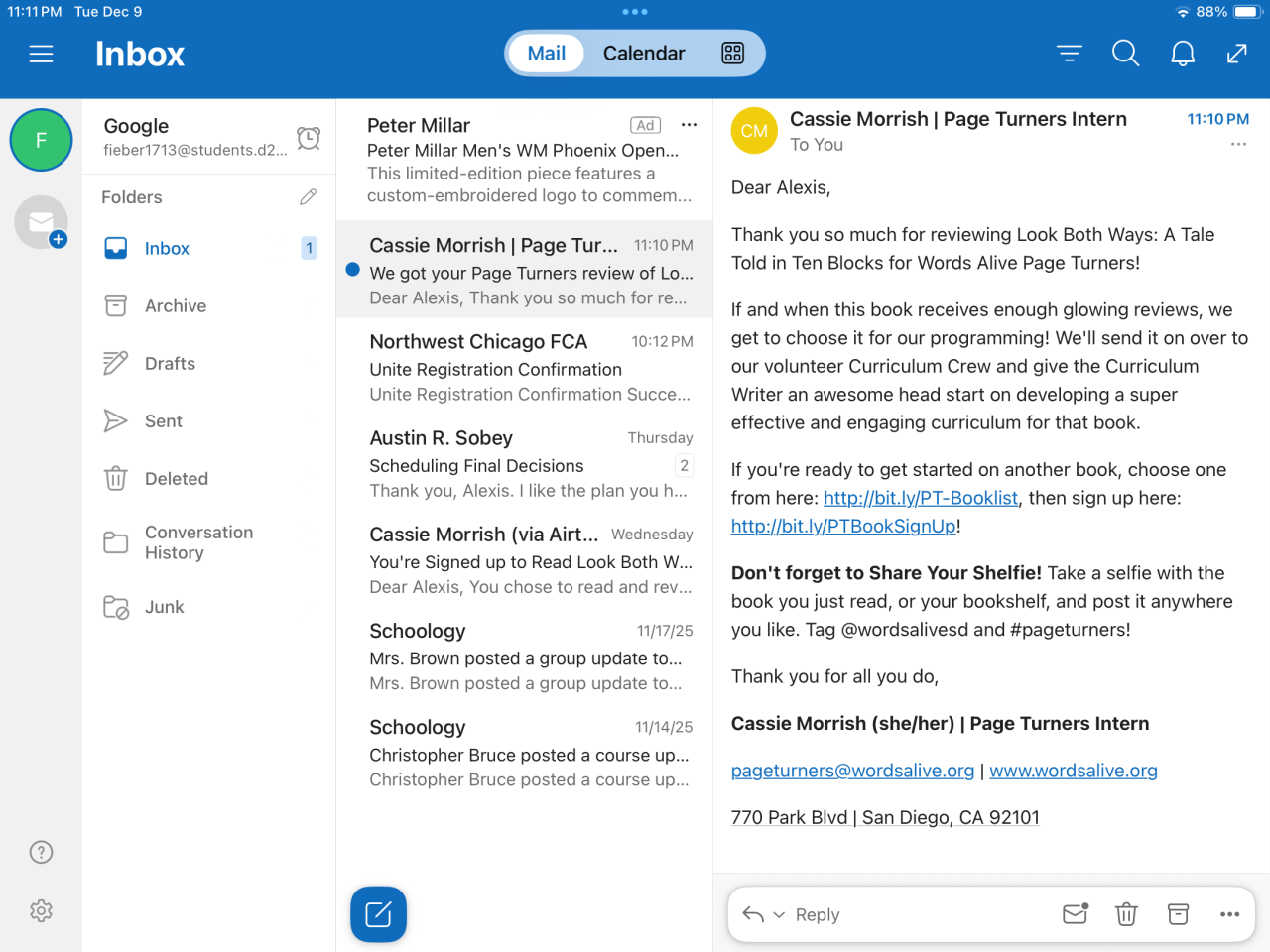Open the bit.ly/PTBookSignUp link
The width and height of the screenshot is (1270, 952).
pos(843,526)
